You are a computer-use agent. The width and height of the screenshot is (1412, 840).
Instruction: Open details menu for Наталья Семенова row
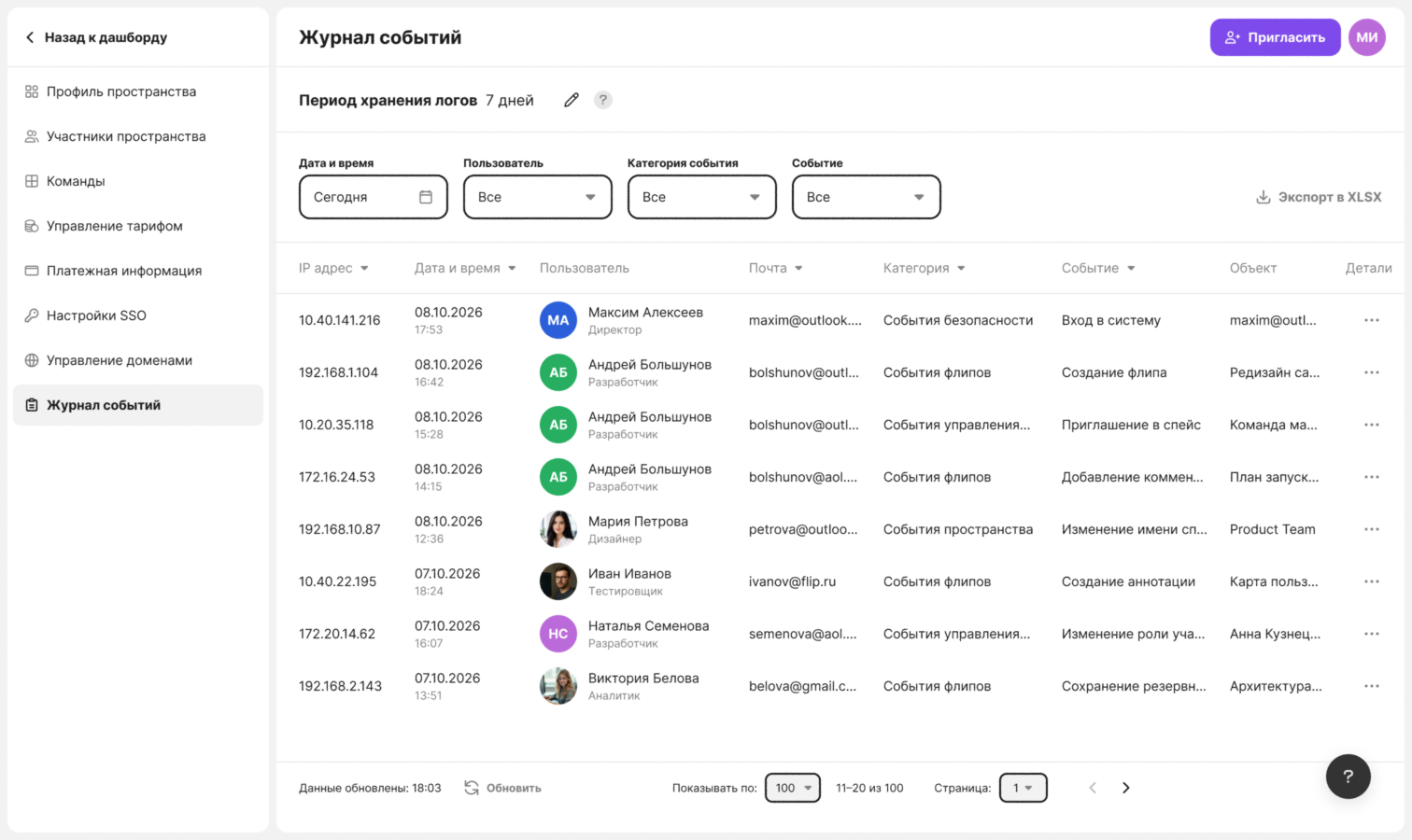(1372, 634)
